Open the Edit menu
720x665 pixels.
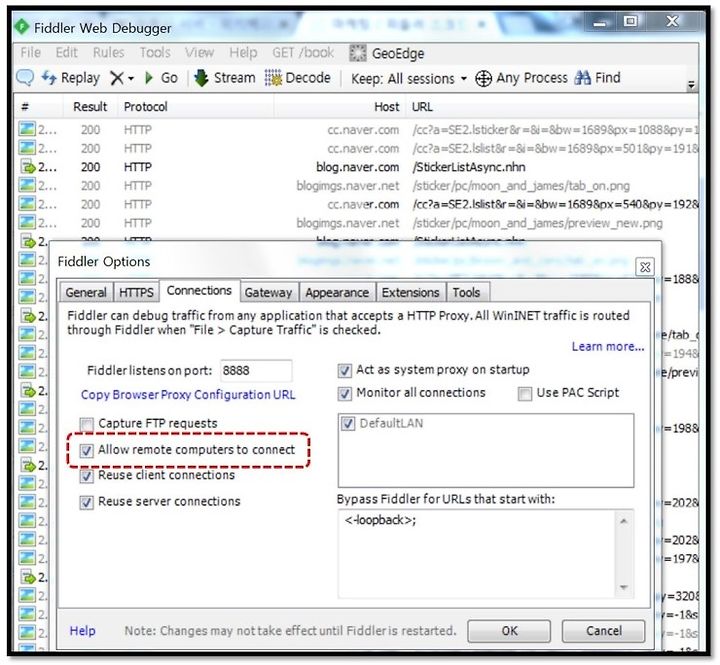[x=67, y=53]
